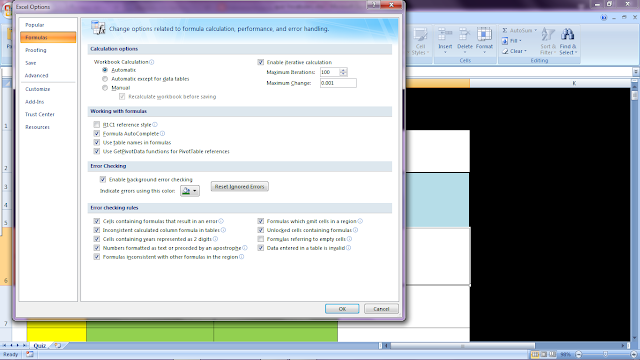Select Automatic workbook calculation

tap(105, 70)
